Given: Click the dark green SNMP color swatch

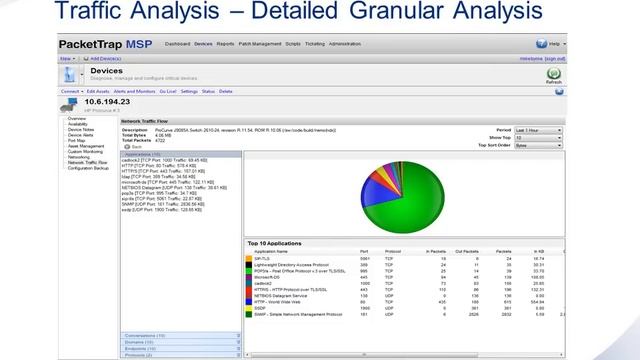Looking at the screenshot, I should (249, 314).
